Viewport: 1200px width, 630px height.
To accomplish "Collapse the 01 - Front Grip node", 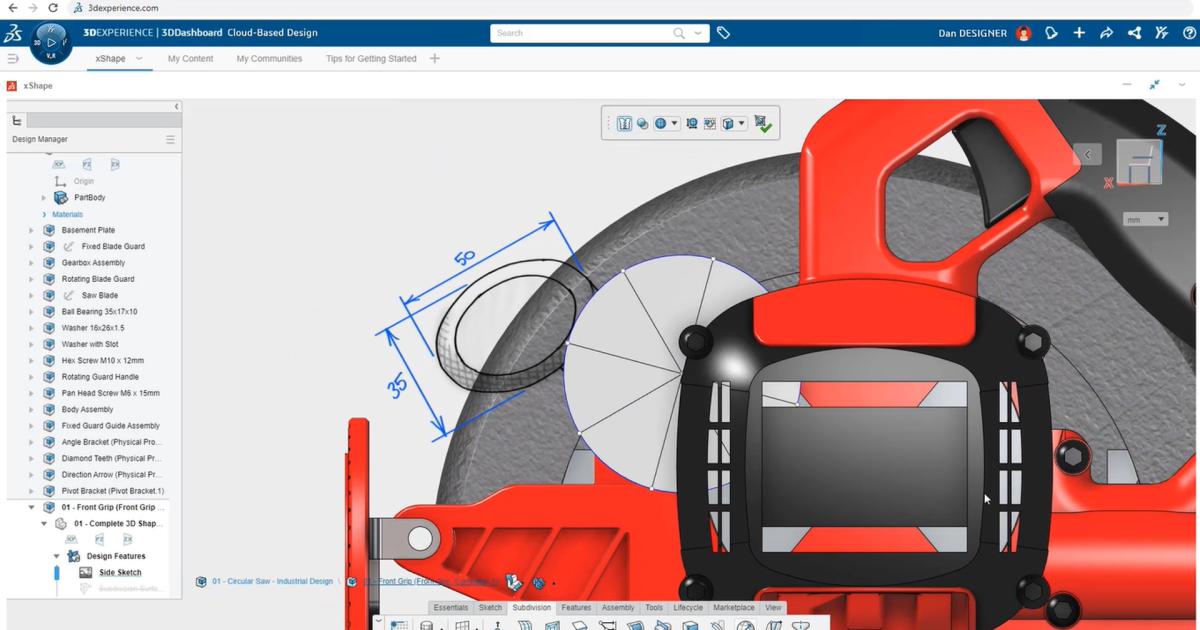I will tap(31, 508).
